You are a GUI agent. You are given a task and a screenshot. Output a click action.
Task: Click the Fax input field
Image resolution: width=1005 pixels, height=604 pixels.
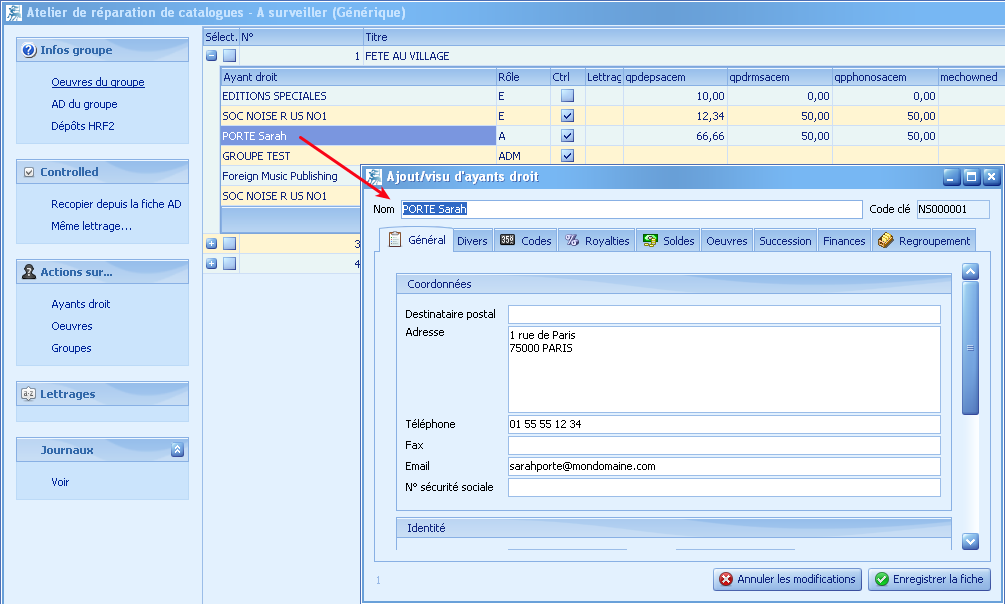[x=724, y=445]
